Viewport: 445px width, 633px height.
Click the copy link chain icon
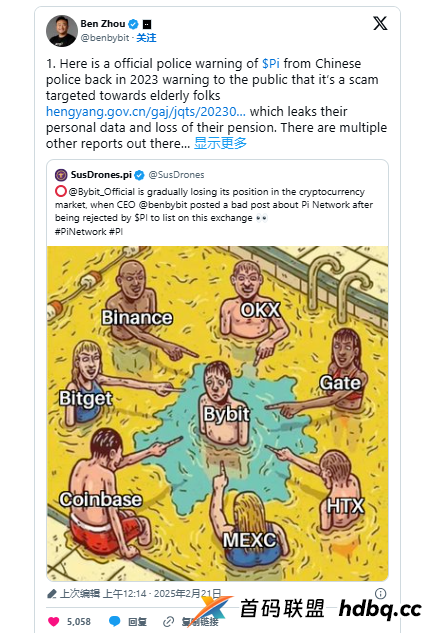[x=168, y=622]
